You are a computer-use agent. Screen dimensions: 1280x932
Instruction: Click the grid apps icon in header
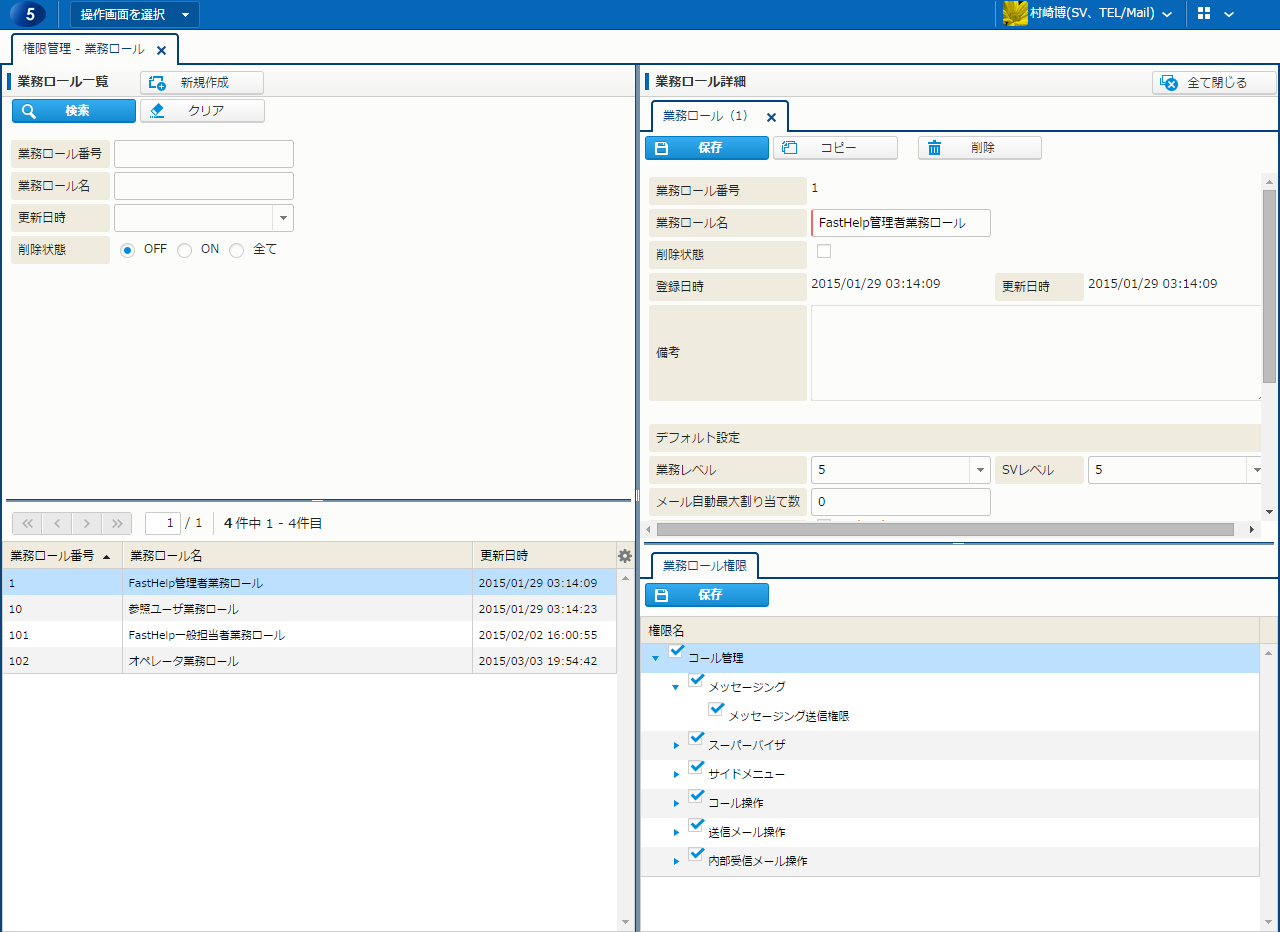pos(1204,14)
